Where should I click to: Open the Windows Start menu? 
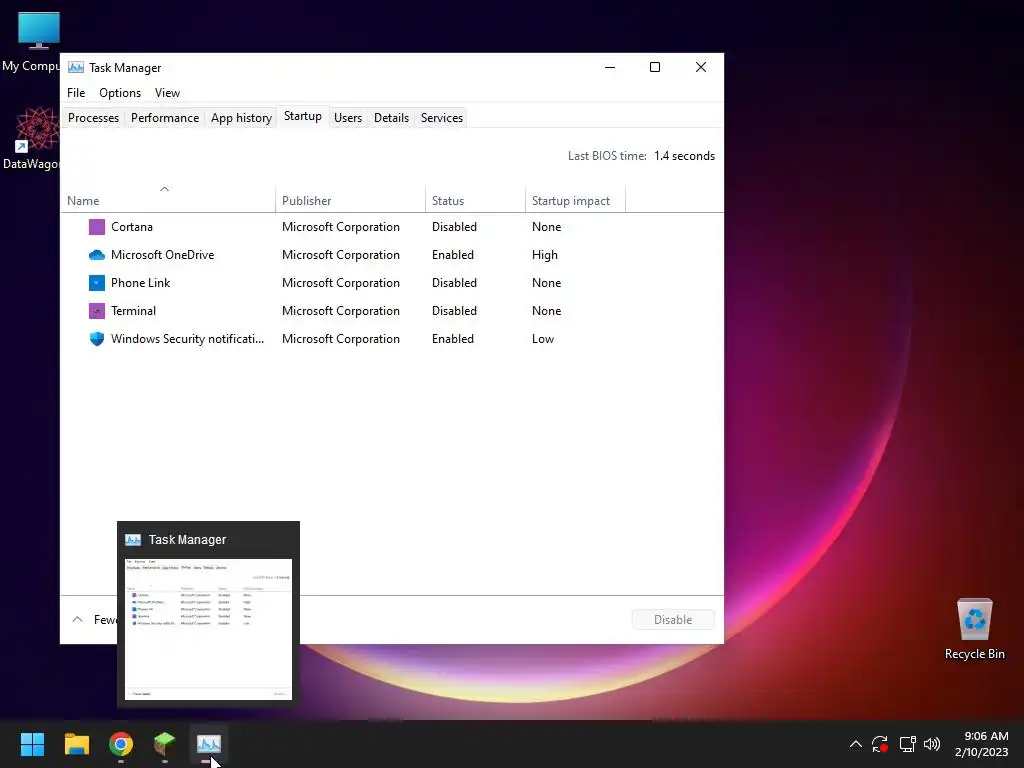pyautogui.click(x=32, y=744)
